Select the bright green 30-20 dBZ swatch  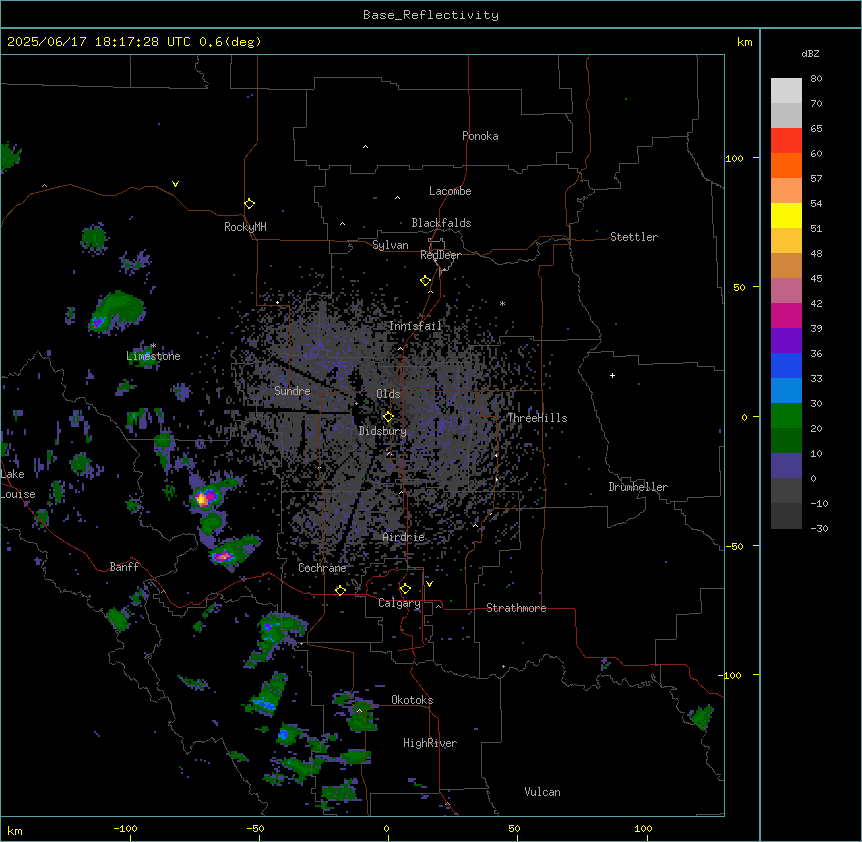pyautogui.click(x=786, y=416)
